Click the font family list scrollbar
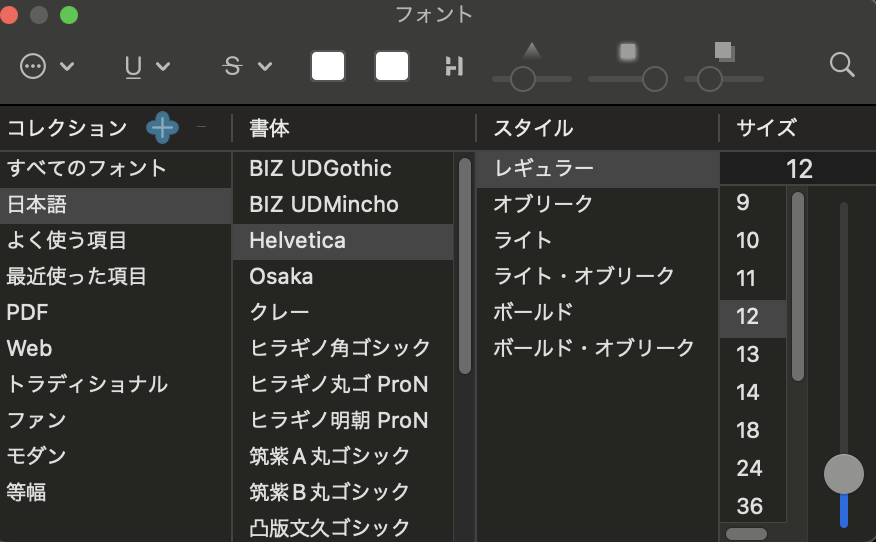Screen dimensions: 876x542 (465, 266)
